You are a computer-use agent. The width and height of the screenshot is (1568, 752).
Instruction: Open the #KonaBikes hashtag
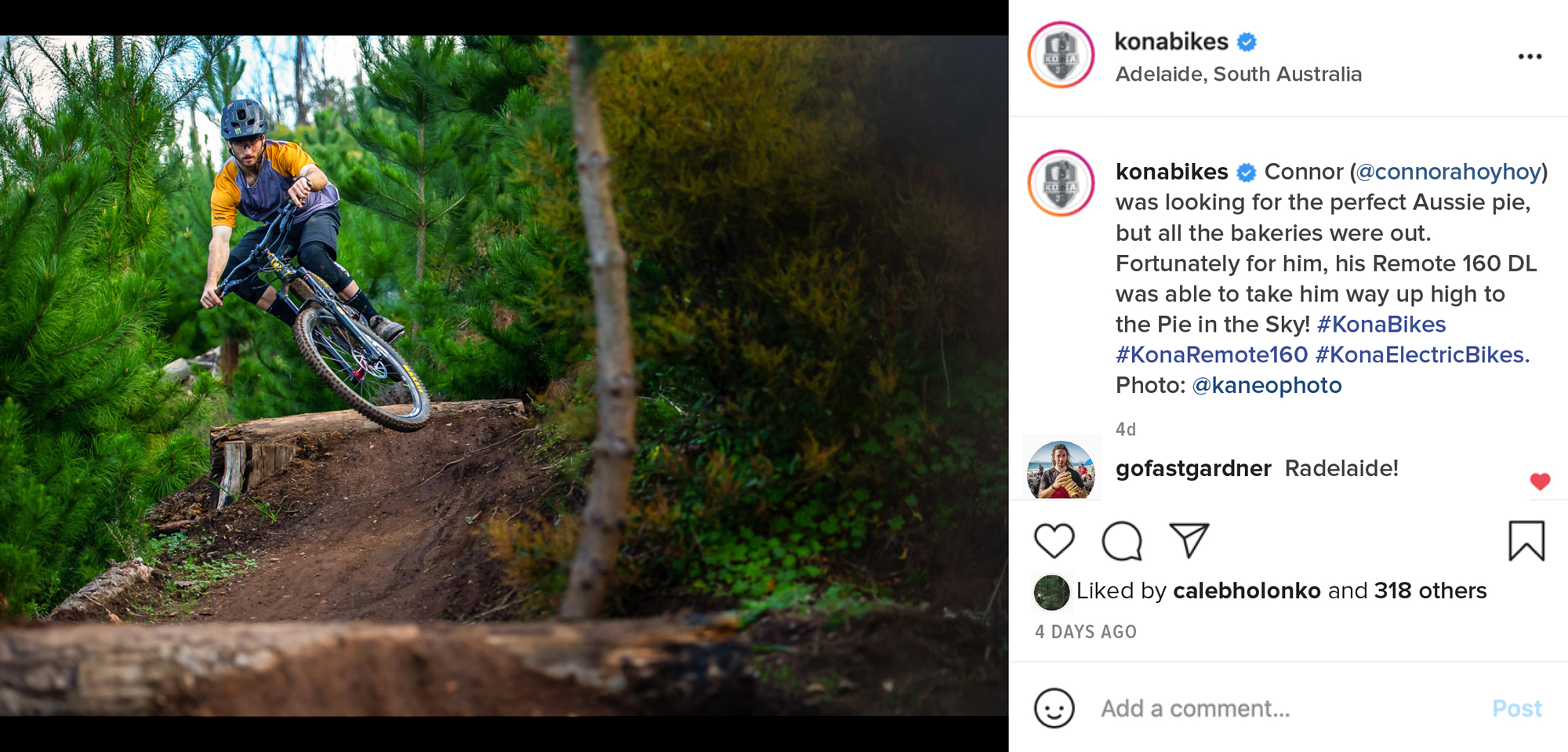[x=1381, y=324]
